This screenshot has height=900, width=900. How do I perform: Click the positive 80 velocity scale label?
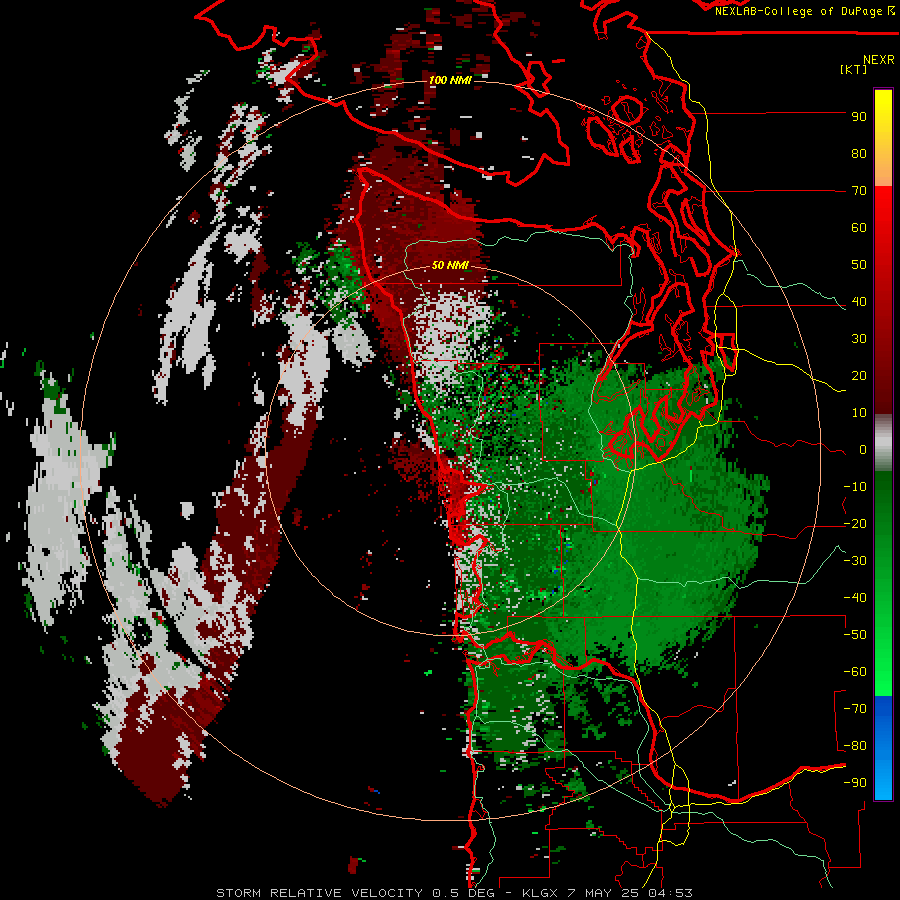click(x=859, y=154)
